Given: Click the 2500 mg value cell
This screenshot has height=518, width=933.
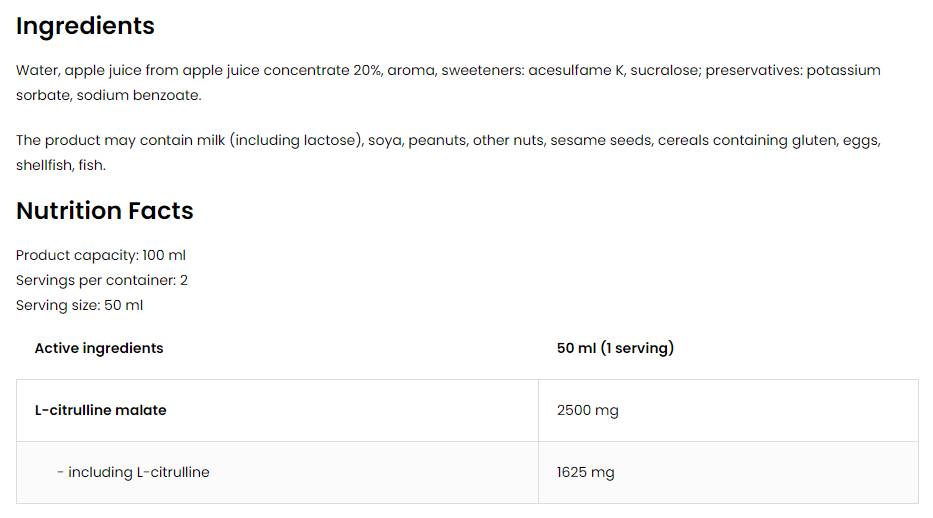Looking at the screenshot, I should point(587,410).
